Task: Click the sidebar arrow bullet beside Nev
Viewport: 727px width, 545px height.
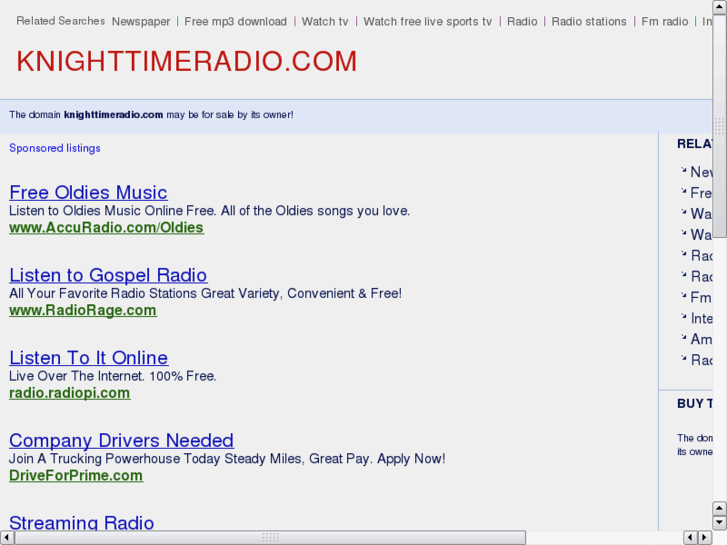Action: (683, 169)
